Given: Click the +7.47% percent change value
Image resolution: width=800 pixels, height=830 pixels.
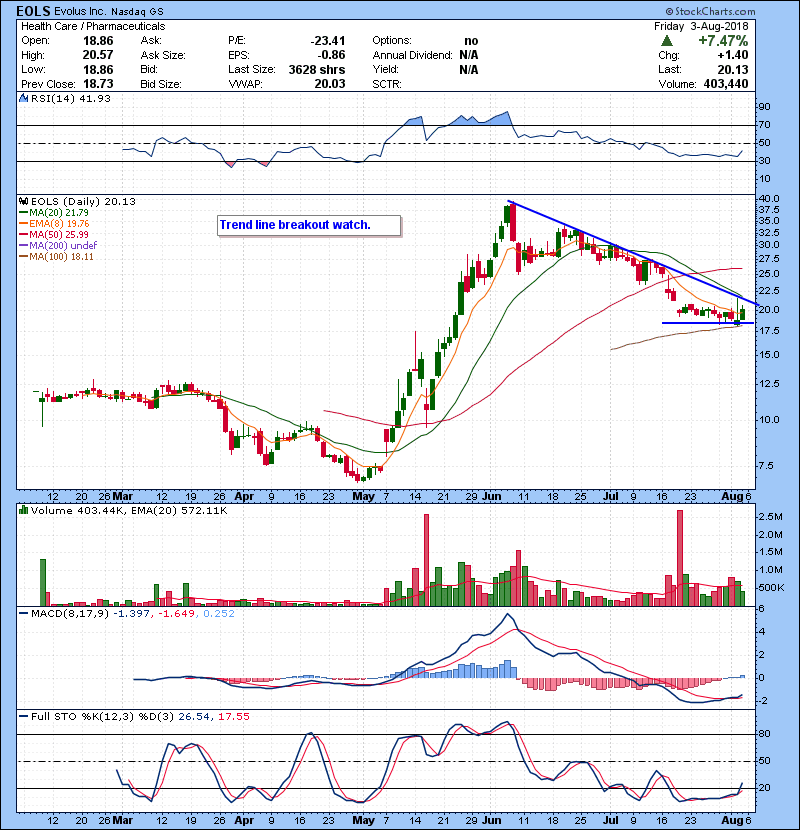Looking at the screenshot, I should (x=723, y=41).
